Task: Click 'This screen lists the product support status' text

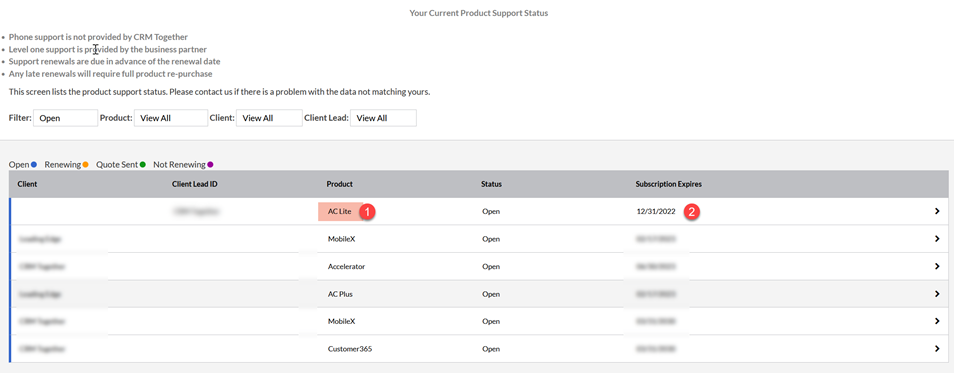Action: coord(220,92)
